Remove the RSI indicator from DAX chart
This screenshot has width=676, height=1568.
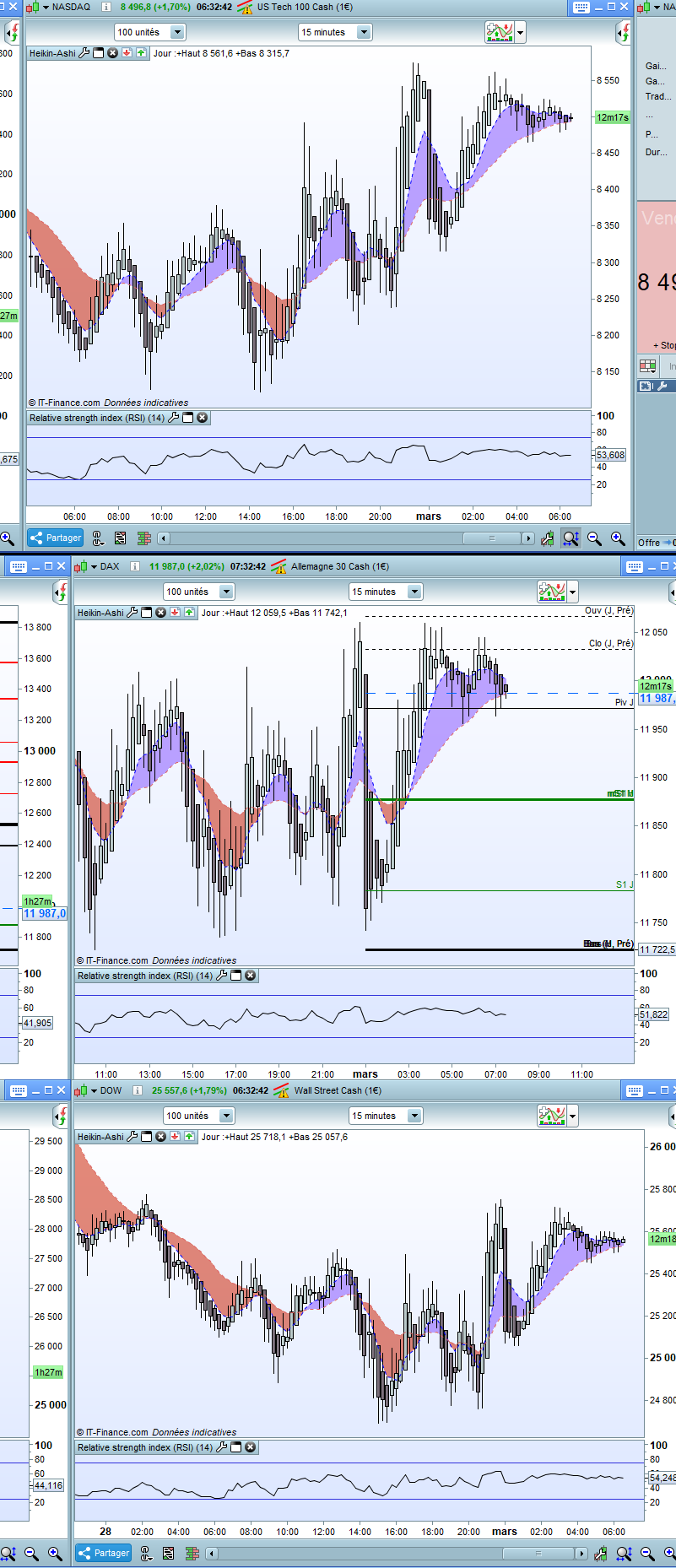251,976
